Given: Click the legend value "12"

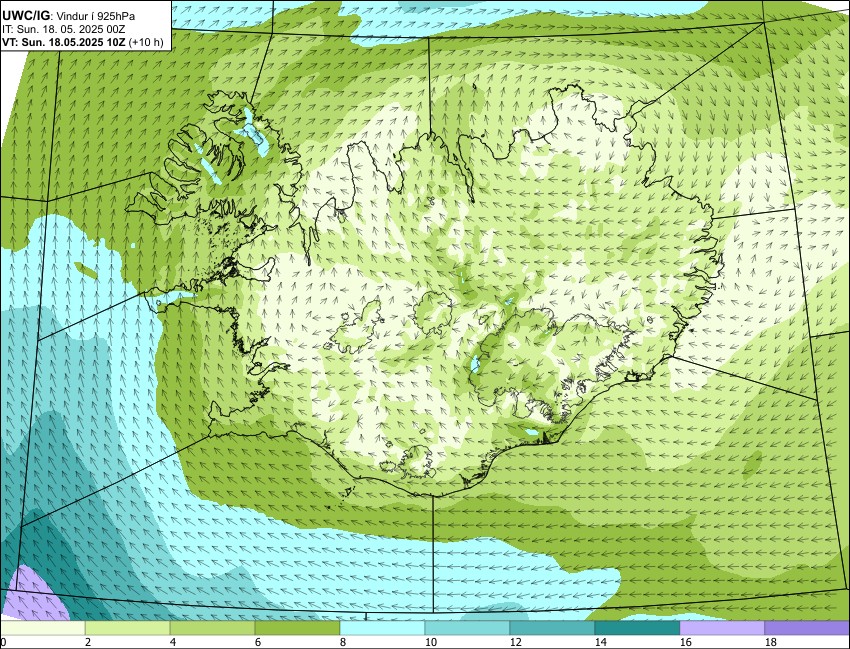Looking at the screenshot, I should click(x=516, y=642).
